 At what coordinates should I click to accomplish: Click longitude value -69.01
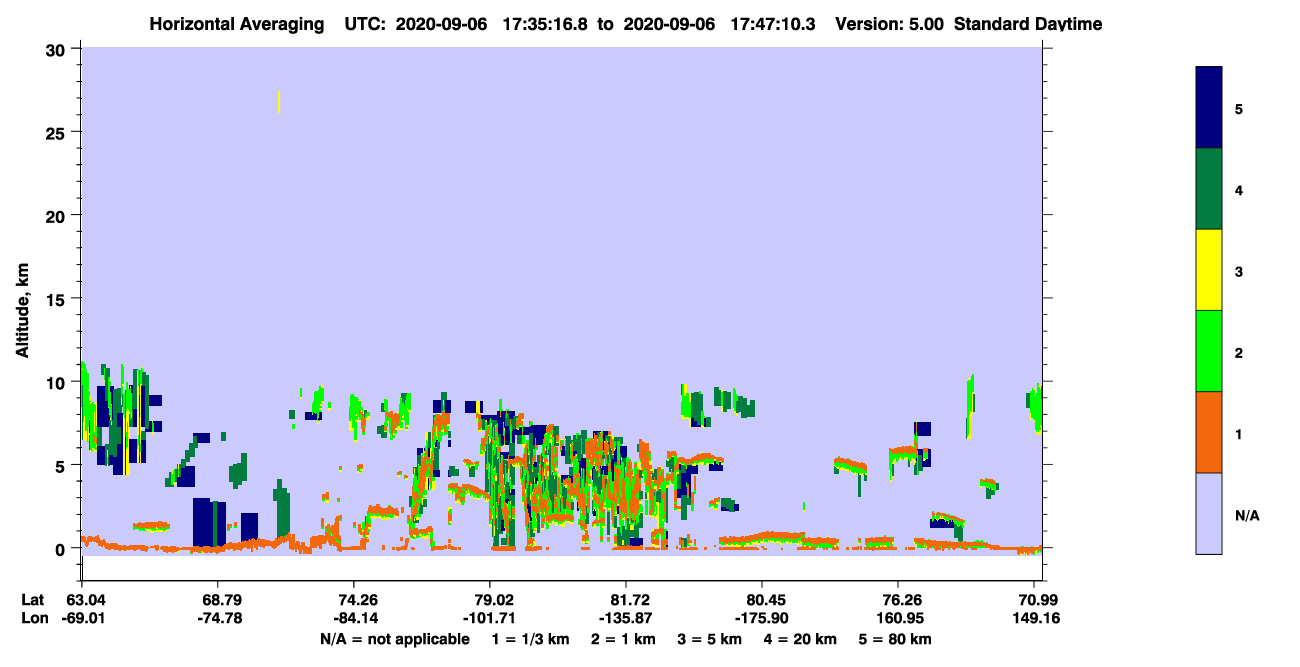click(82, 618)
